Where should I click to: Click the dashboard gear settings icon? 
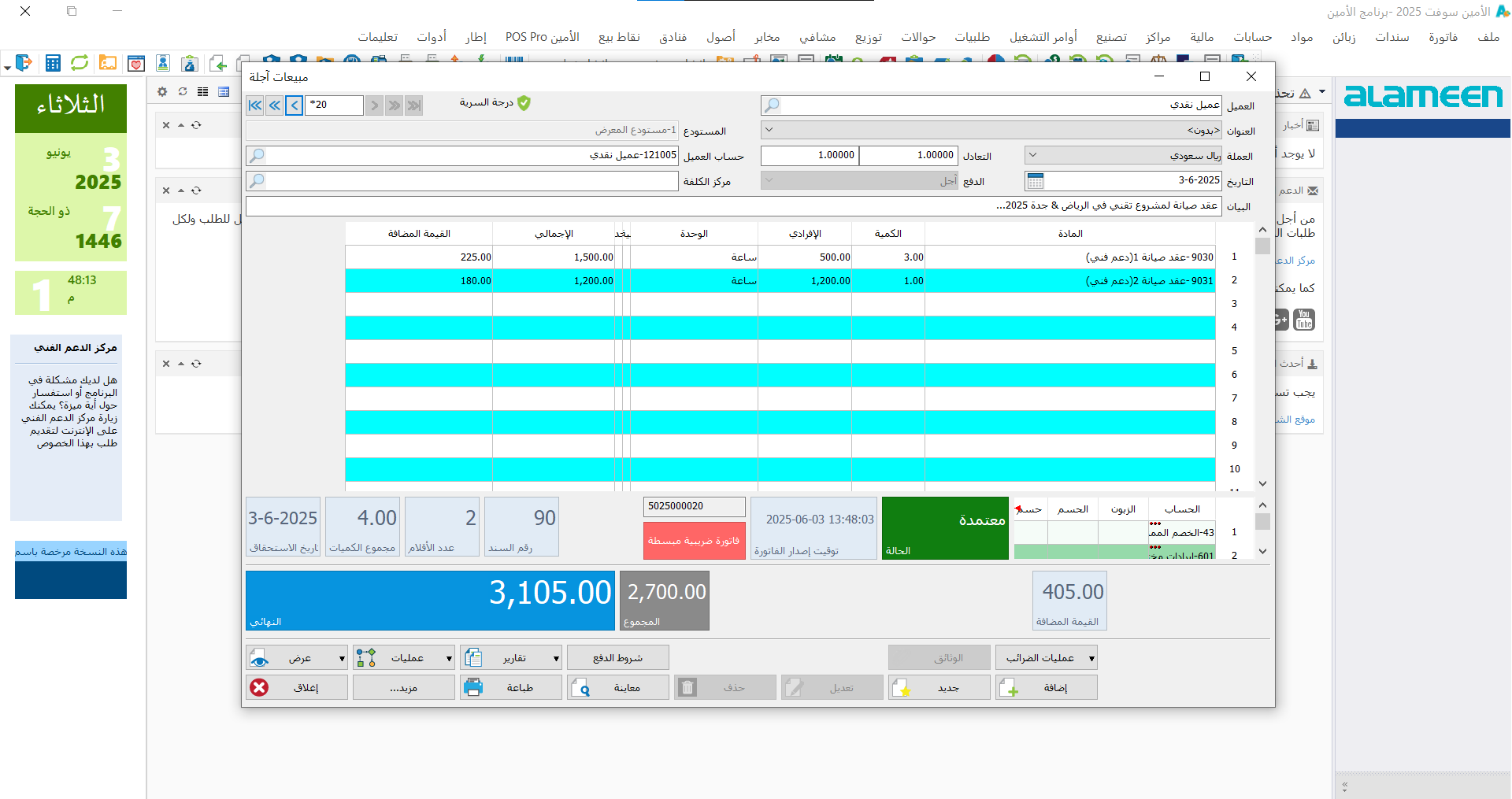coord(162,91)
